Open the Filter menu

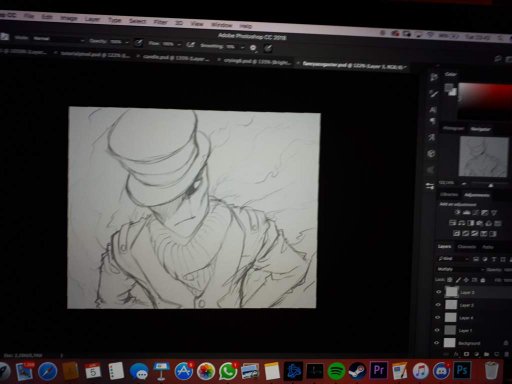[160, 22]
